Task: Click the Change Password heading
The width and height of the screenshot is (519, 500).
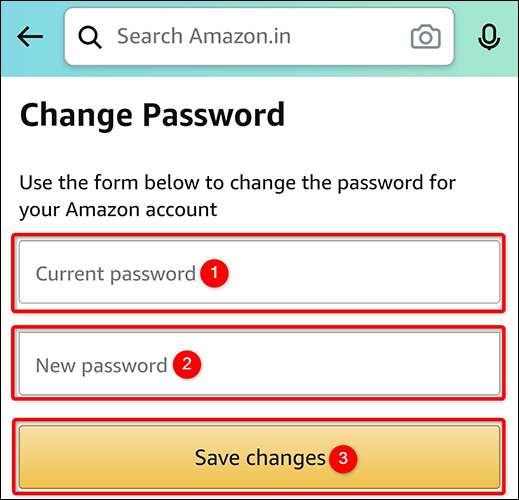Action: tap(152, 115)
